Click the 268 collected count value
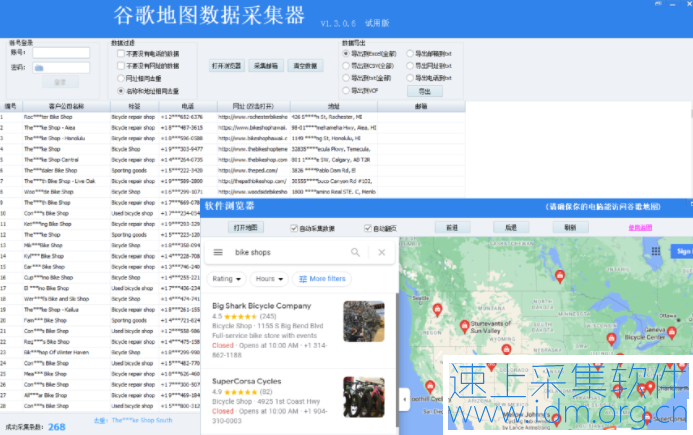 57,427
